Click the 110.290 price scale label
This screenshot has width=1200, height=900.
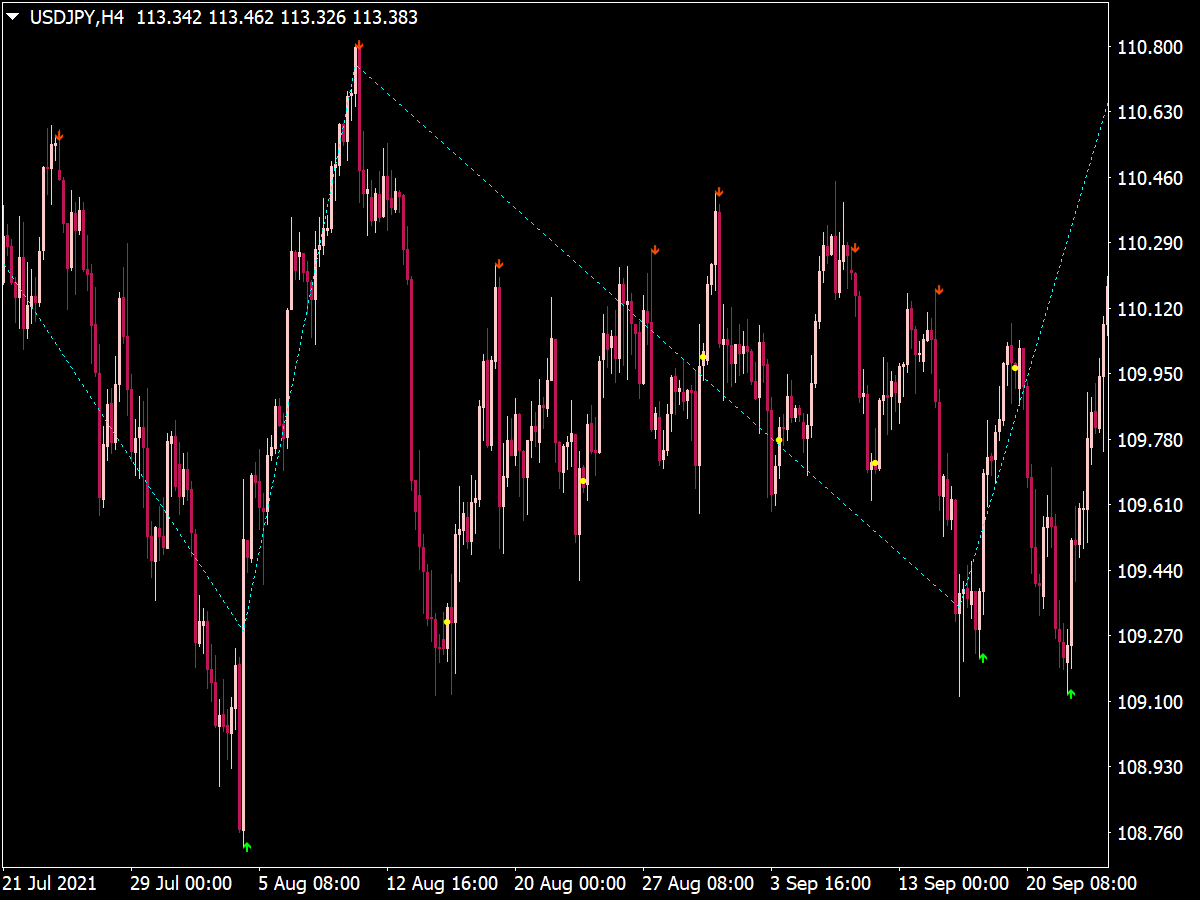pos(1148,244)
